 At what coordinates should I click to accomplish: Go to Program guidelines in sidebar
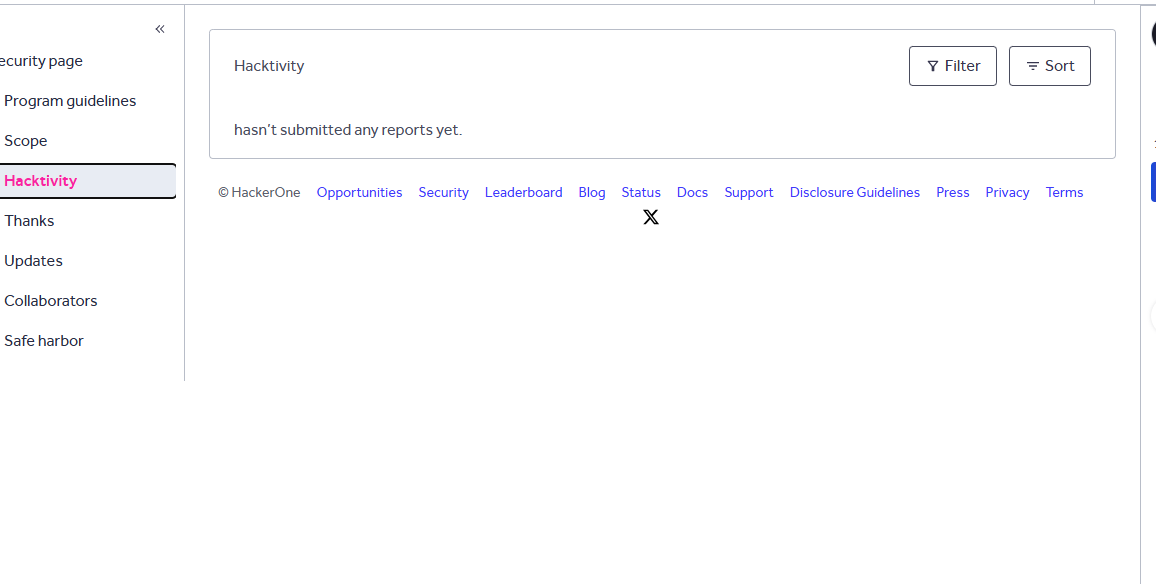(70, 101)
